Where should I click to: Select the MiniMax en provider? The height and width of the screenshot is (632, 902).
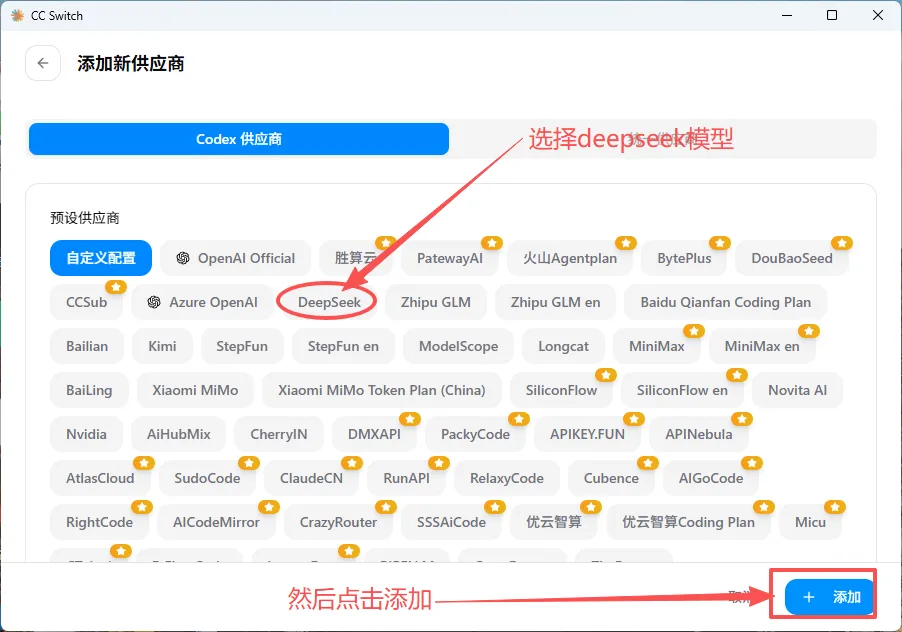(x=762, y=346)
